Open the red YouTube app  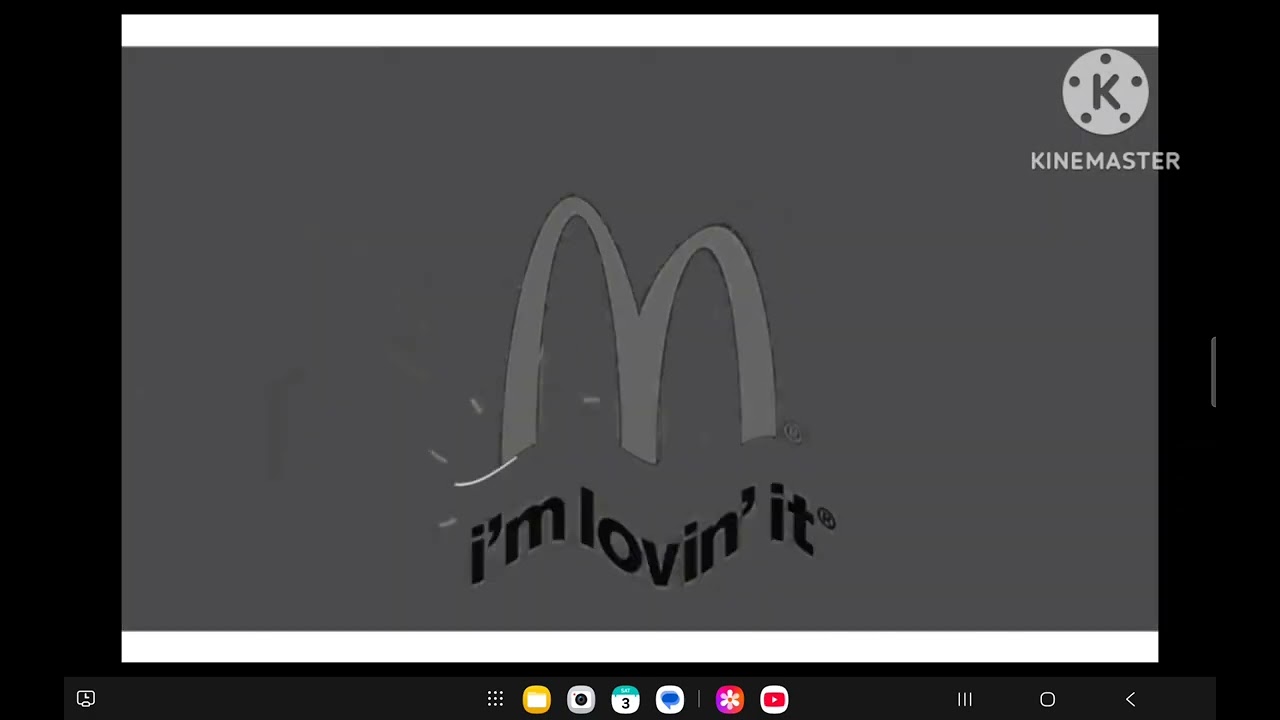click(774, 699)
